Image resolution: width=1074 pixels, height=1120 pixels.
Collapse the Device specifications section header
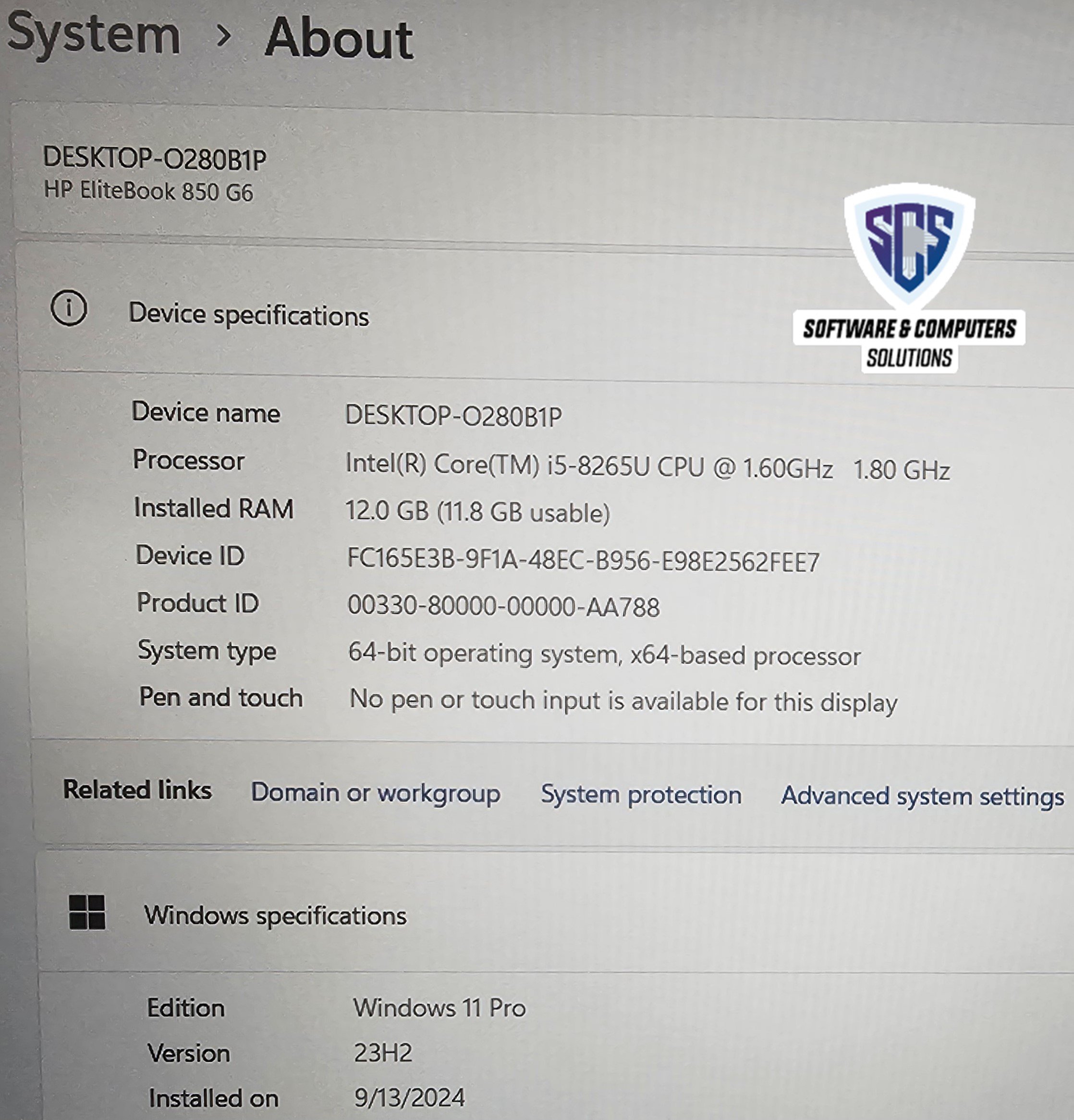pos(546,313)
